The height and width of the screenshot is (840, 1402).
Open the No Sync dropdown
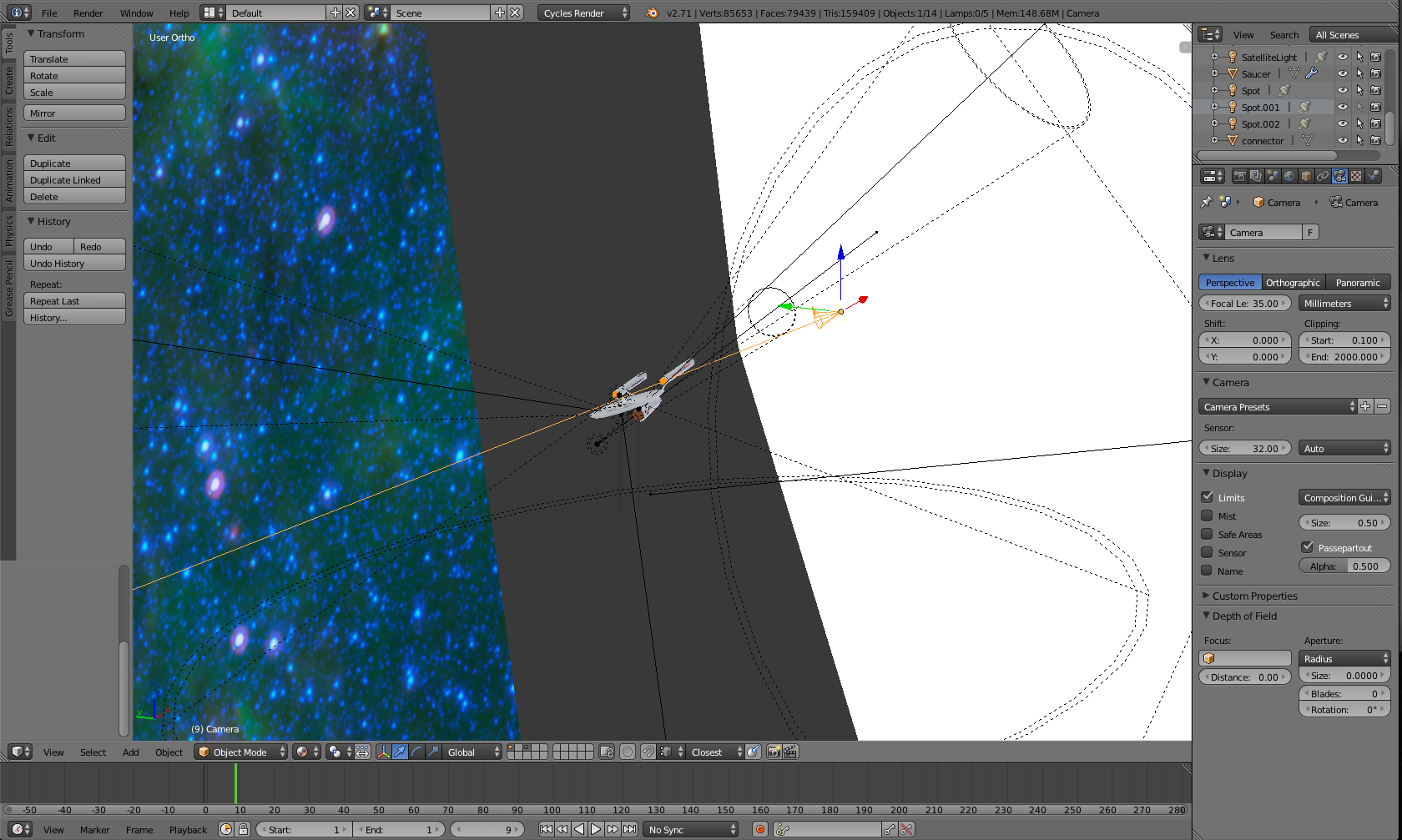[692, 829]
